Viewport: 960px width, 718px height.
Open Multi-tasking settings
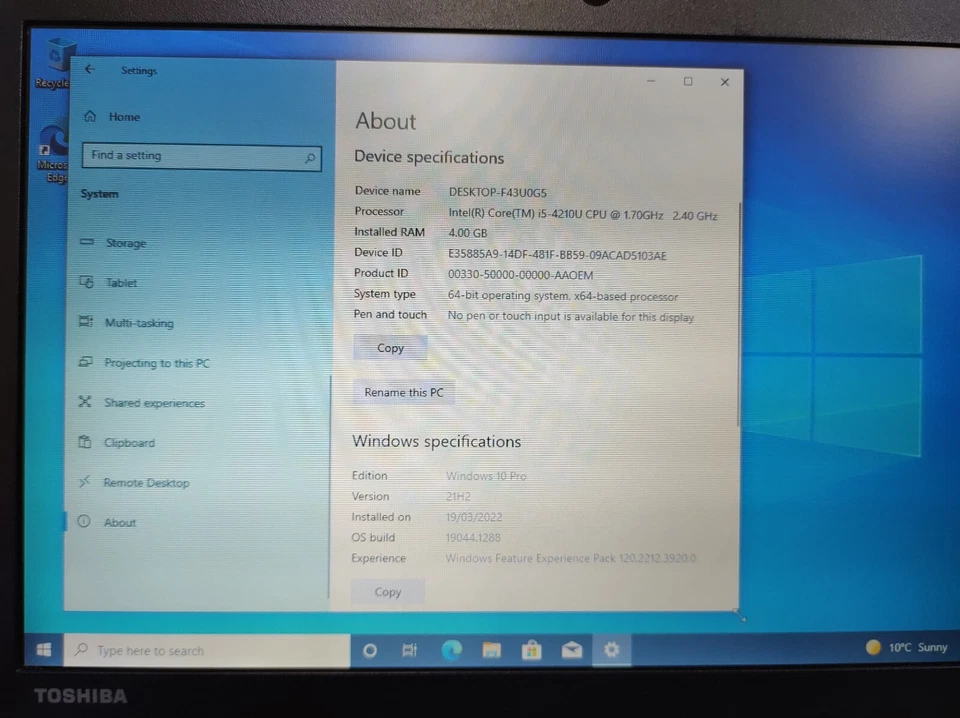(138, 323)
